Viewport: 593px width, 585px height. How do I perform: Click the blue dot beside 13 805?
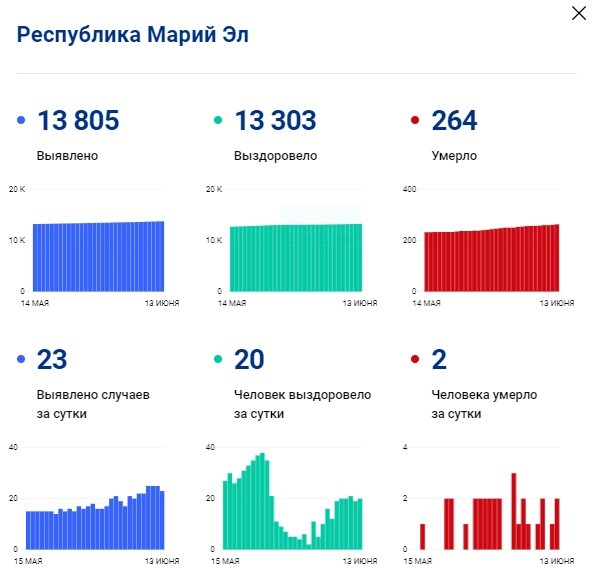[x=21, y=120]
